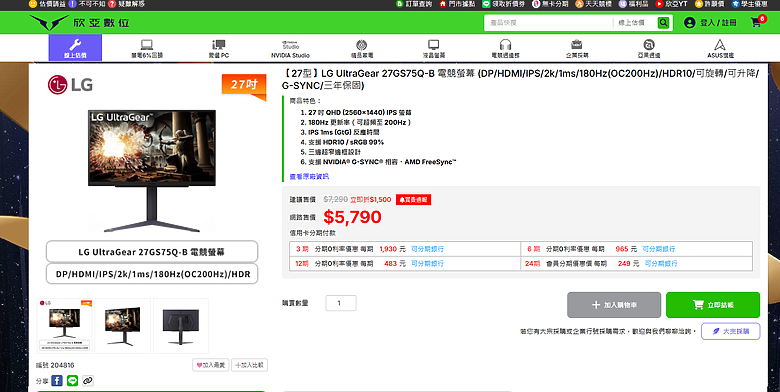Click the green 立即結帳 checkout button
Image resolution: width=780 pixels, height=392 pixels.
pos(713,305)
